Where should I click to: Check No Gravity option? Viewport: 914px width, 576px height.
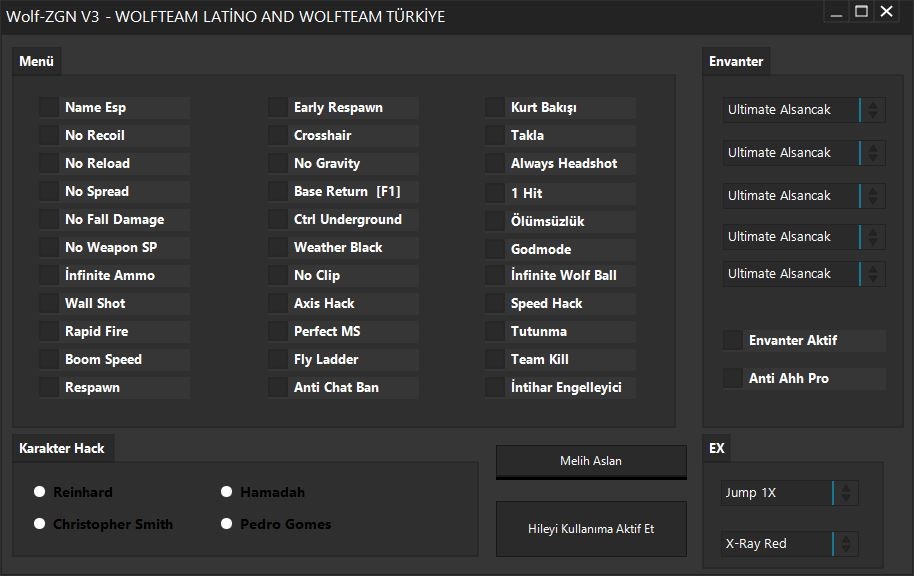(278, 163)
